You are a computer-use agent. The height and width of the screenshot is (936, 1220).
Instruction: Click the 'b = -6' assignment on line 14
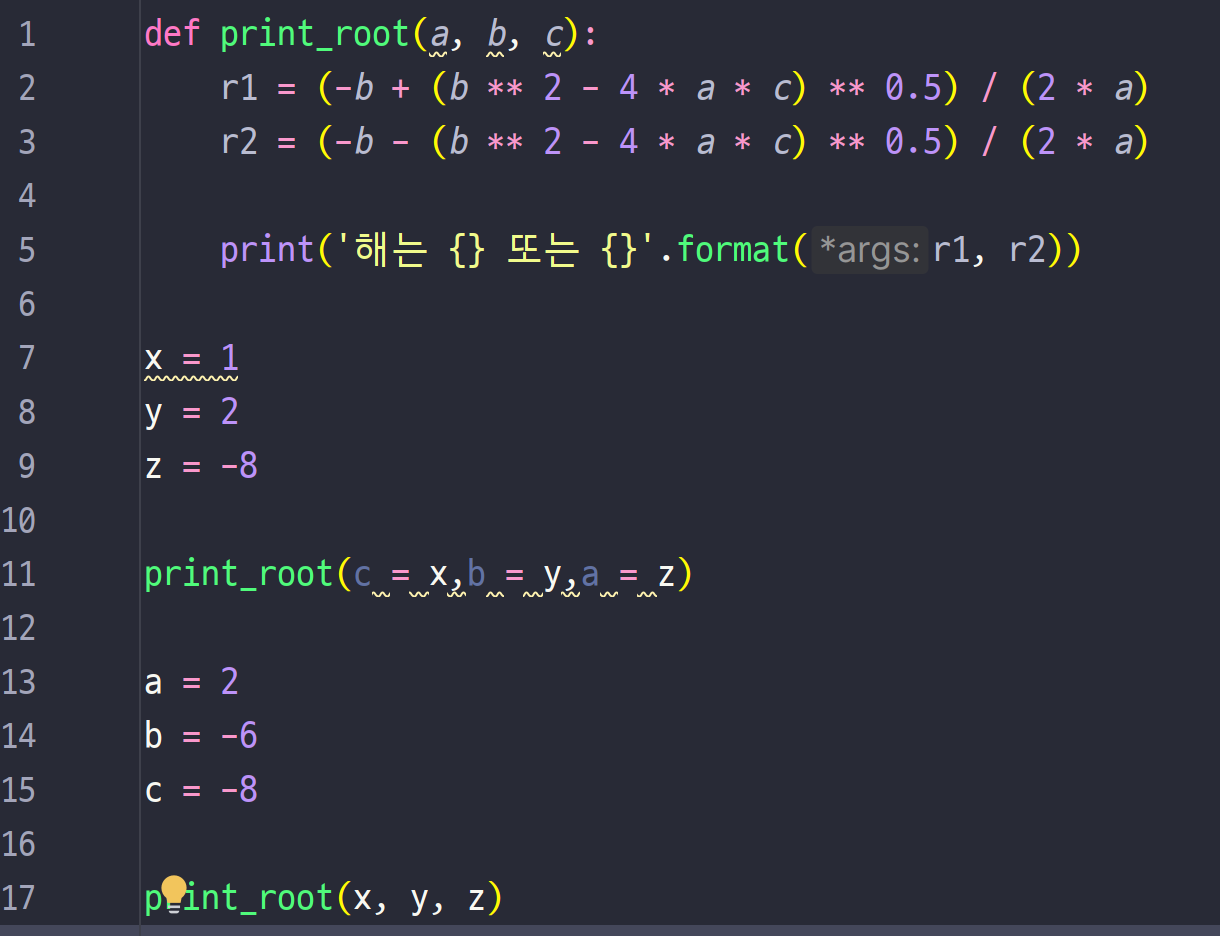point(201,736)
